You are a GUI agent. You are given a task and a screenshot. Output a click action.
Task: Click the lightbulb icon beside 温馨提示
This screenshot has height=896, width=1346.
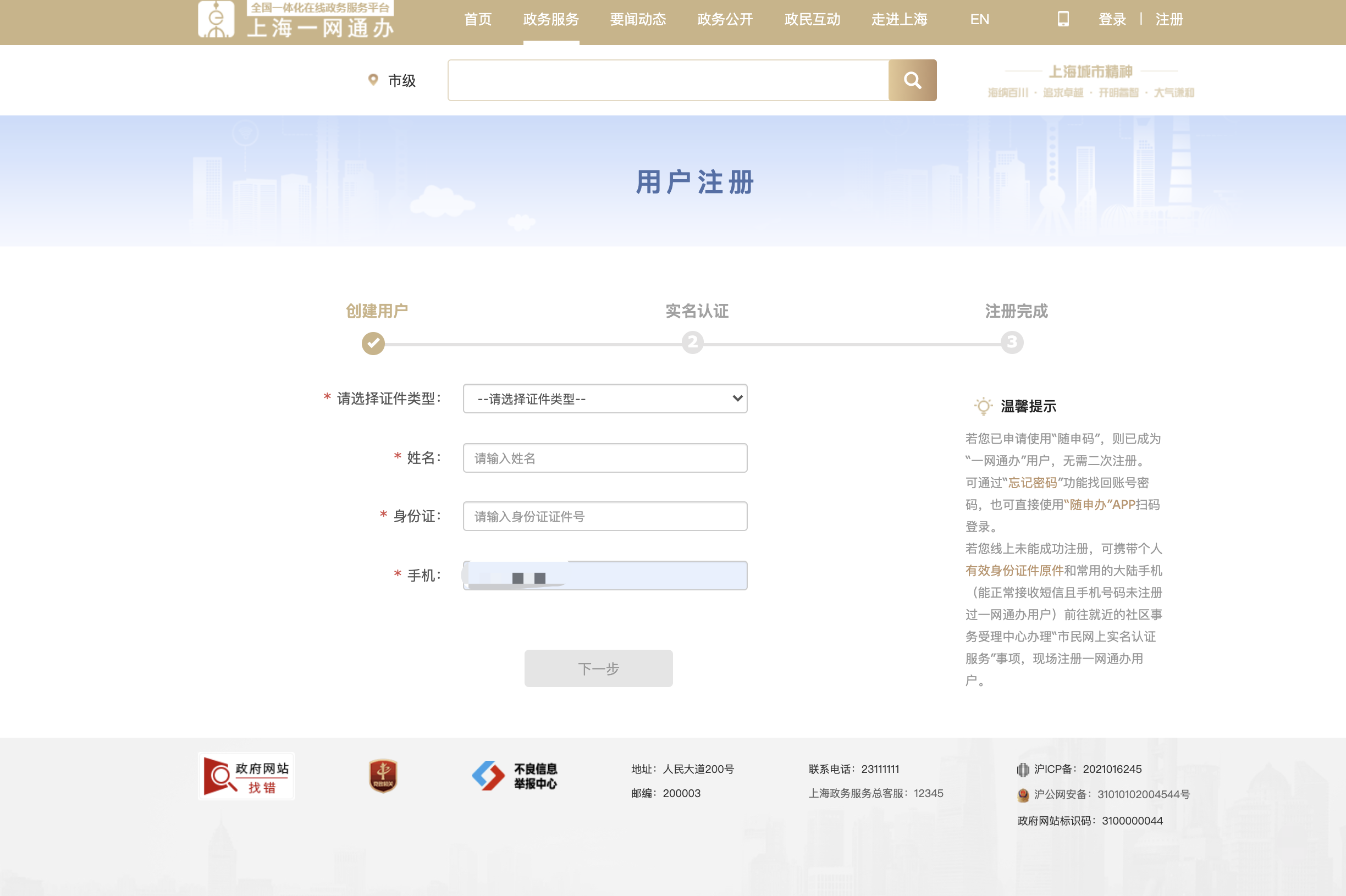point(983,406)
